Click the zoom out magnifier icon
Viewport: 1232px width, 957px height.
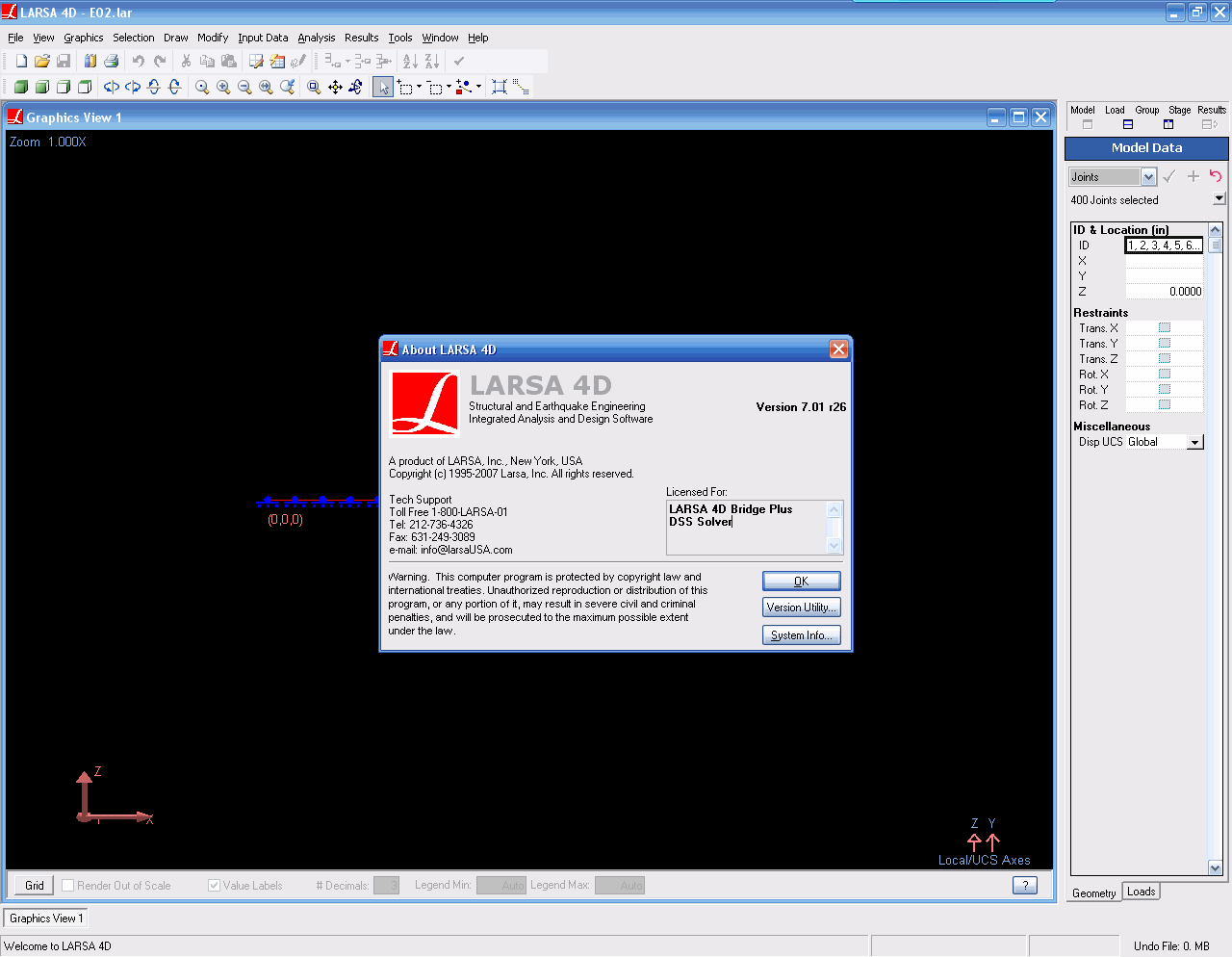click(244, 87)
